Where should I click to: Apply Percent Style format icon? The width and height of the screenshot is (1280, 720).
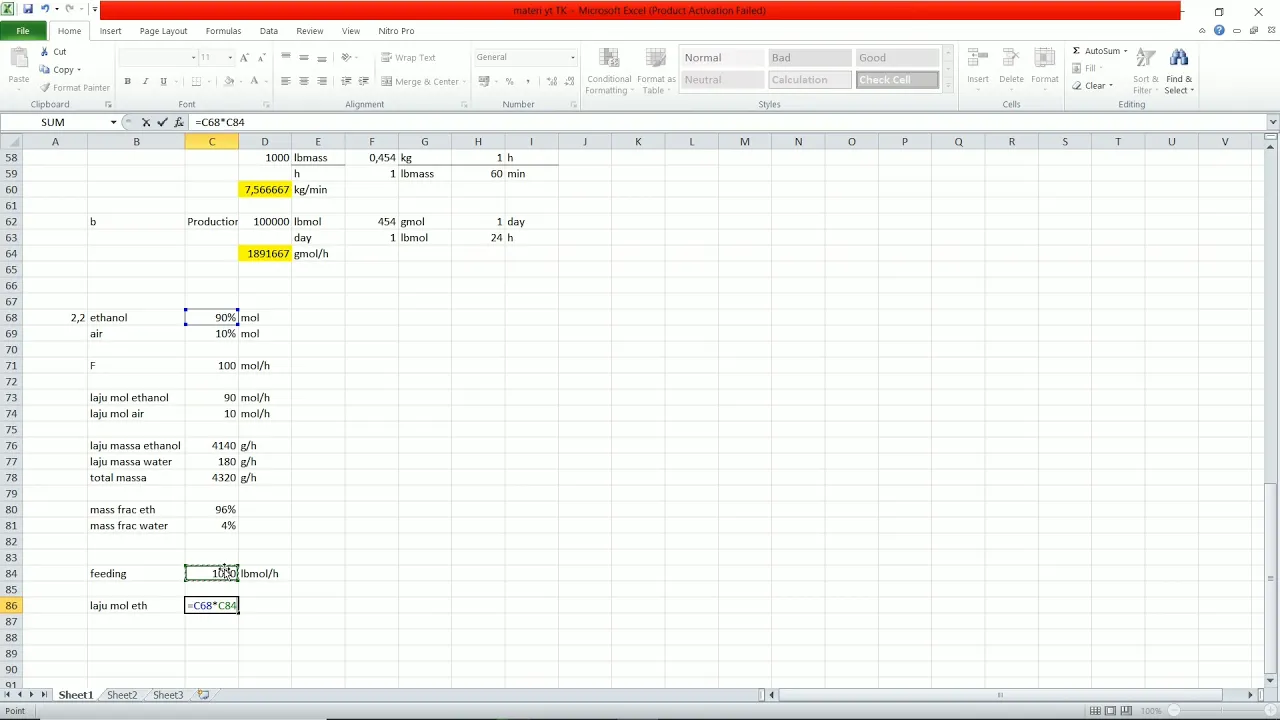509,81
